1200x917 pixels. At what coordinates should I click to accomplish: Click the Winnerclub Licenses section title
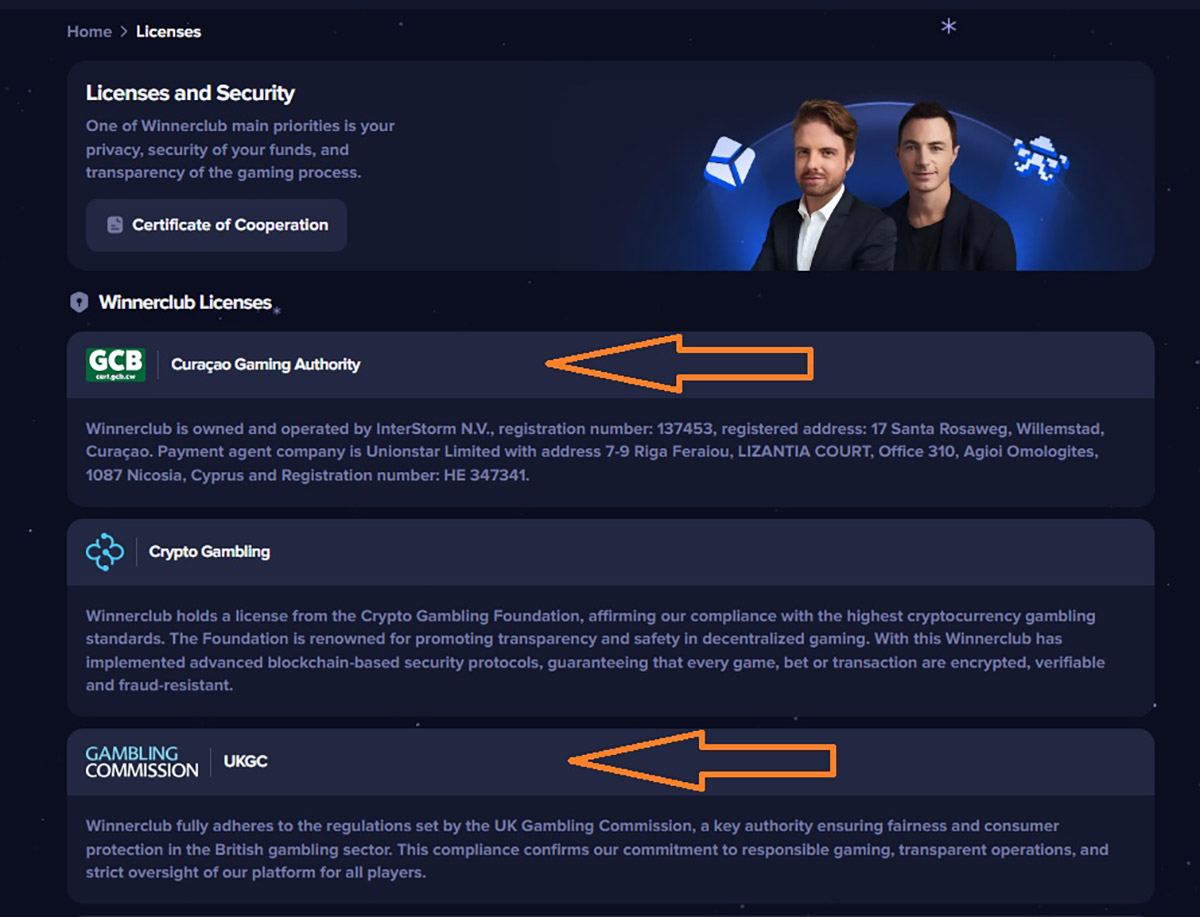[185, 302]
